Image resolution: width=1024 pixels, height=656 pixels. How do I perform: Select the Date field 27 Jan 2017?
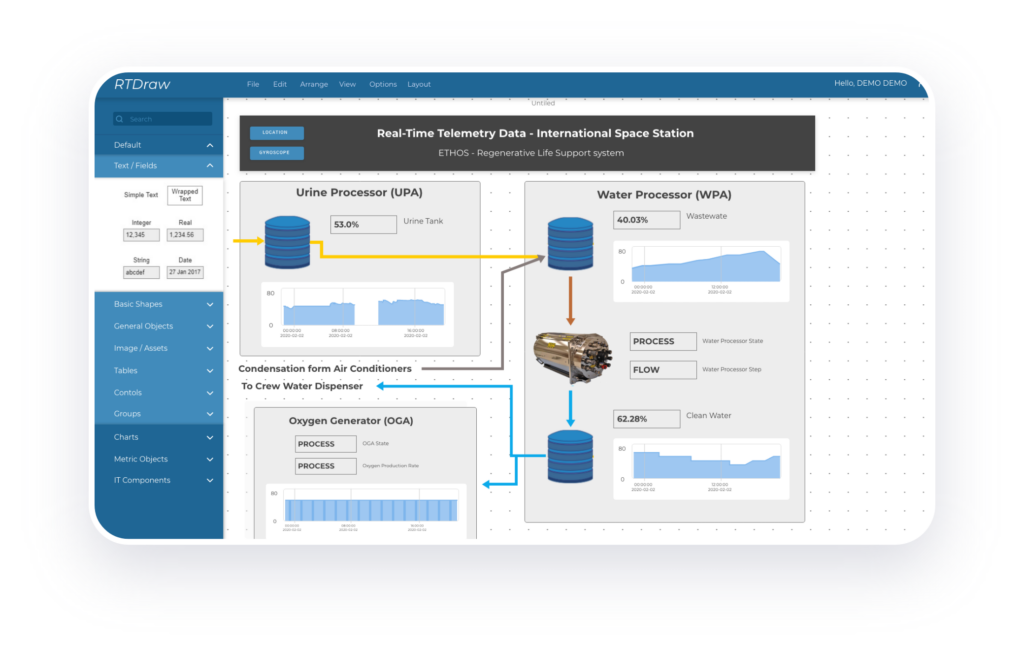click(185, 272)
